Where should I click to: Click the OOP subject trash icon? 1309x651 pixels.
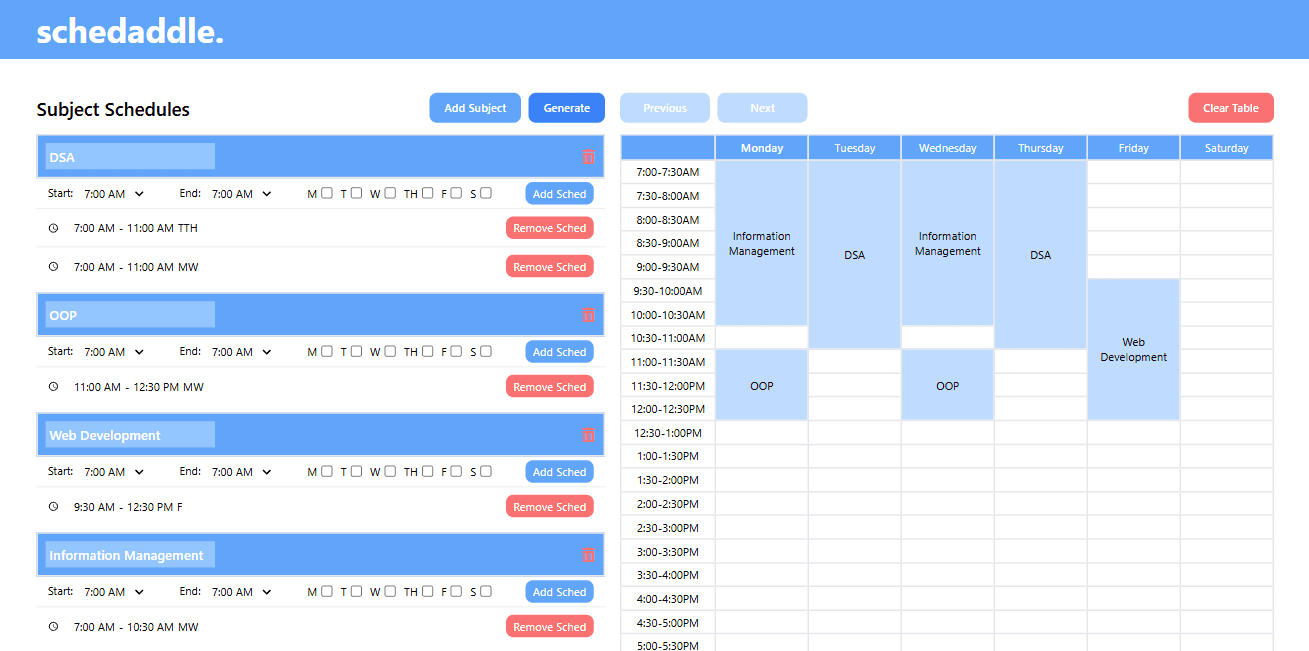[588, 315]
